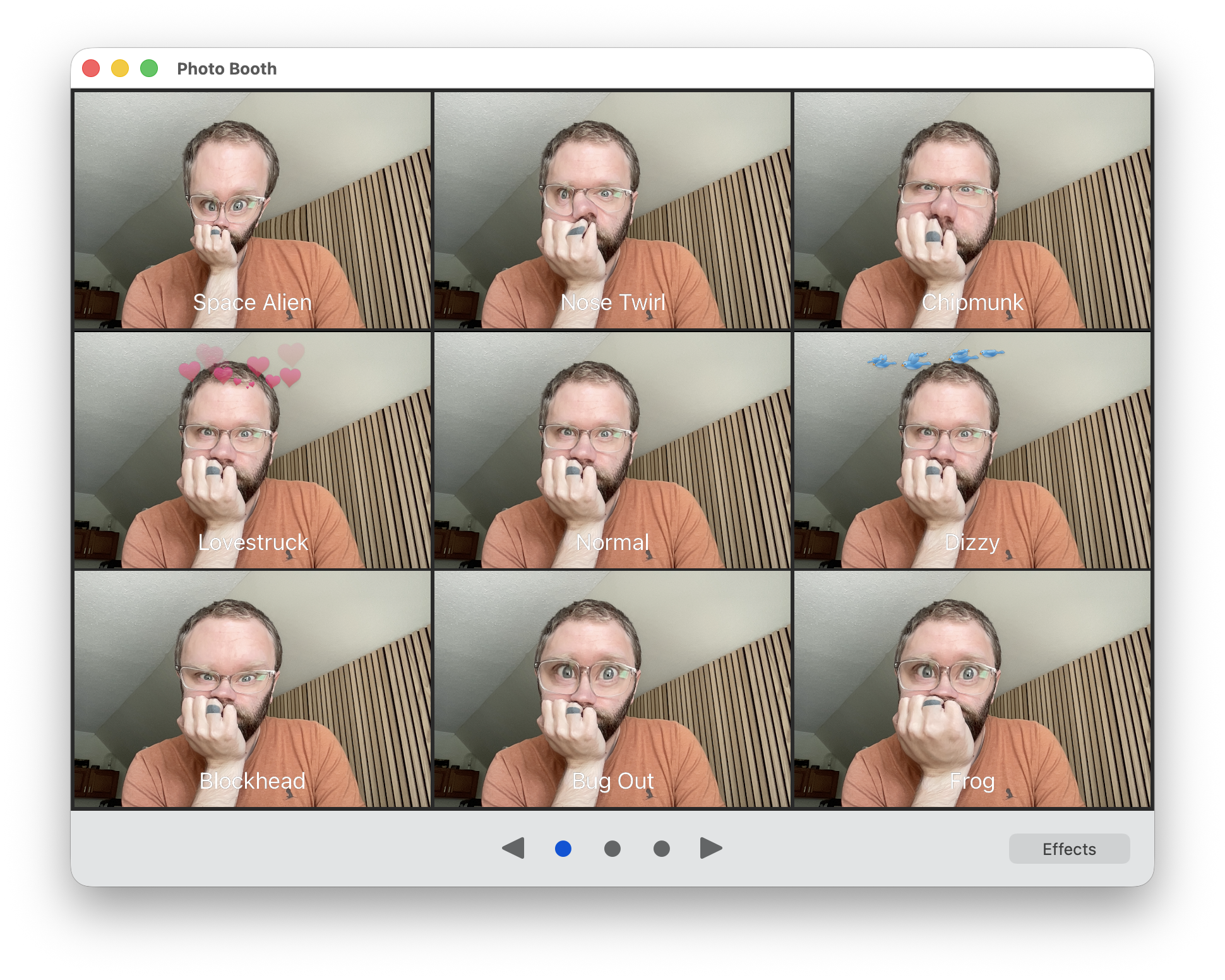Image resolution: width=1225 pixels, height=980 pixels.
Task: Close the Photo Booth window
Action: pos(92,68)
